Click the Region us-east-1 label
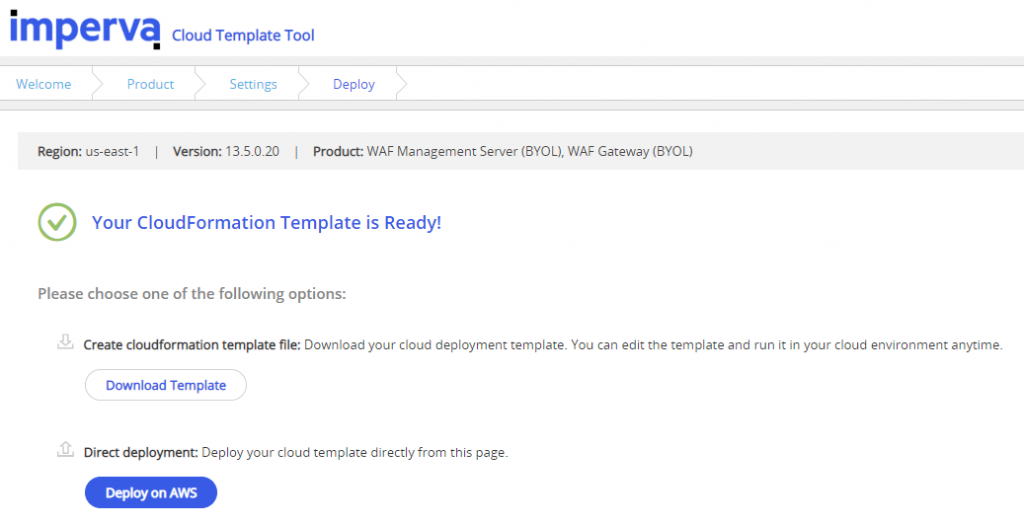The image size is (1024, 525). 88,152
